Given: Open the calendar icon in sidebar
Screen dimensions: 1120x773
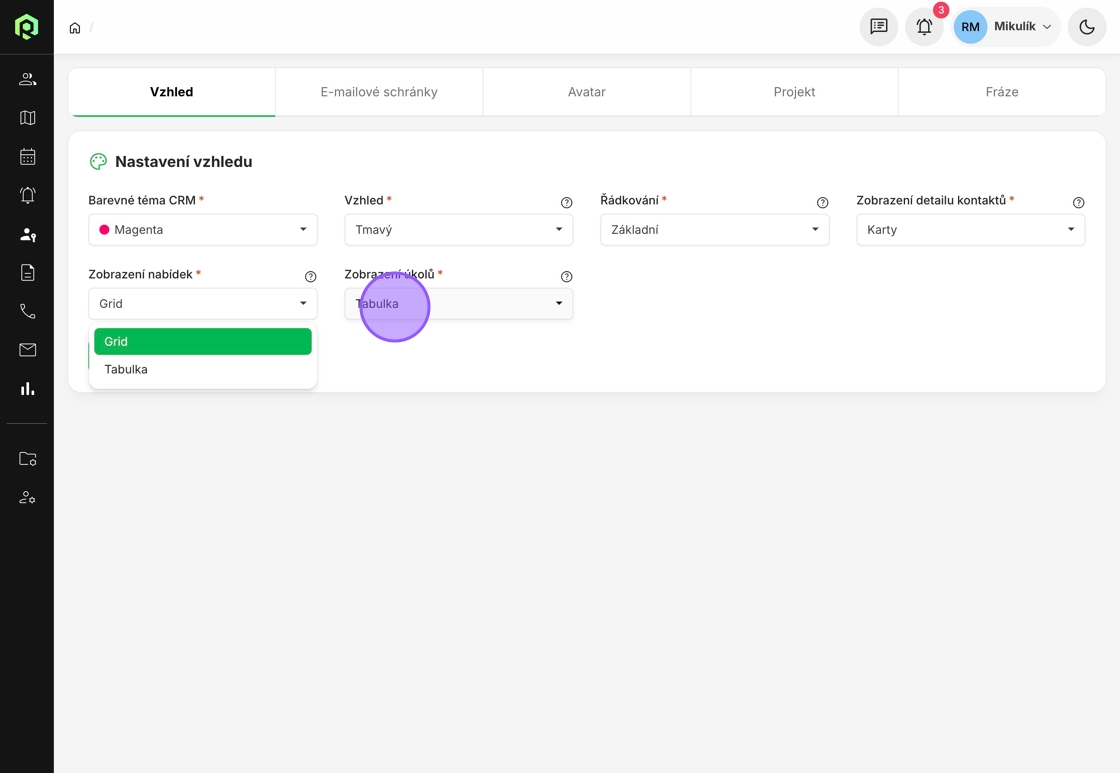Looking at the screenshot, I should (x=27, y=157).
